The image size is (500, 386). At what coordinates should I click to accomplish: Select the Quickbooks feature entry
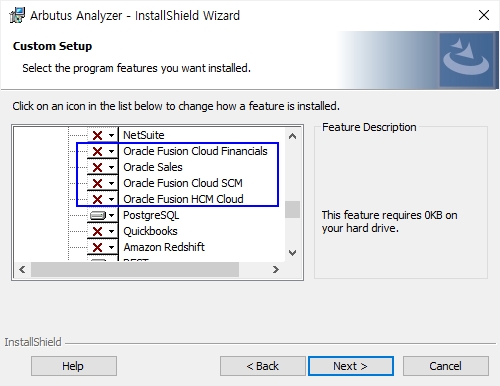tap(150, 231)
